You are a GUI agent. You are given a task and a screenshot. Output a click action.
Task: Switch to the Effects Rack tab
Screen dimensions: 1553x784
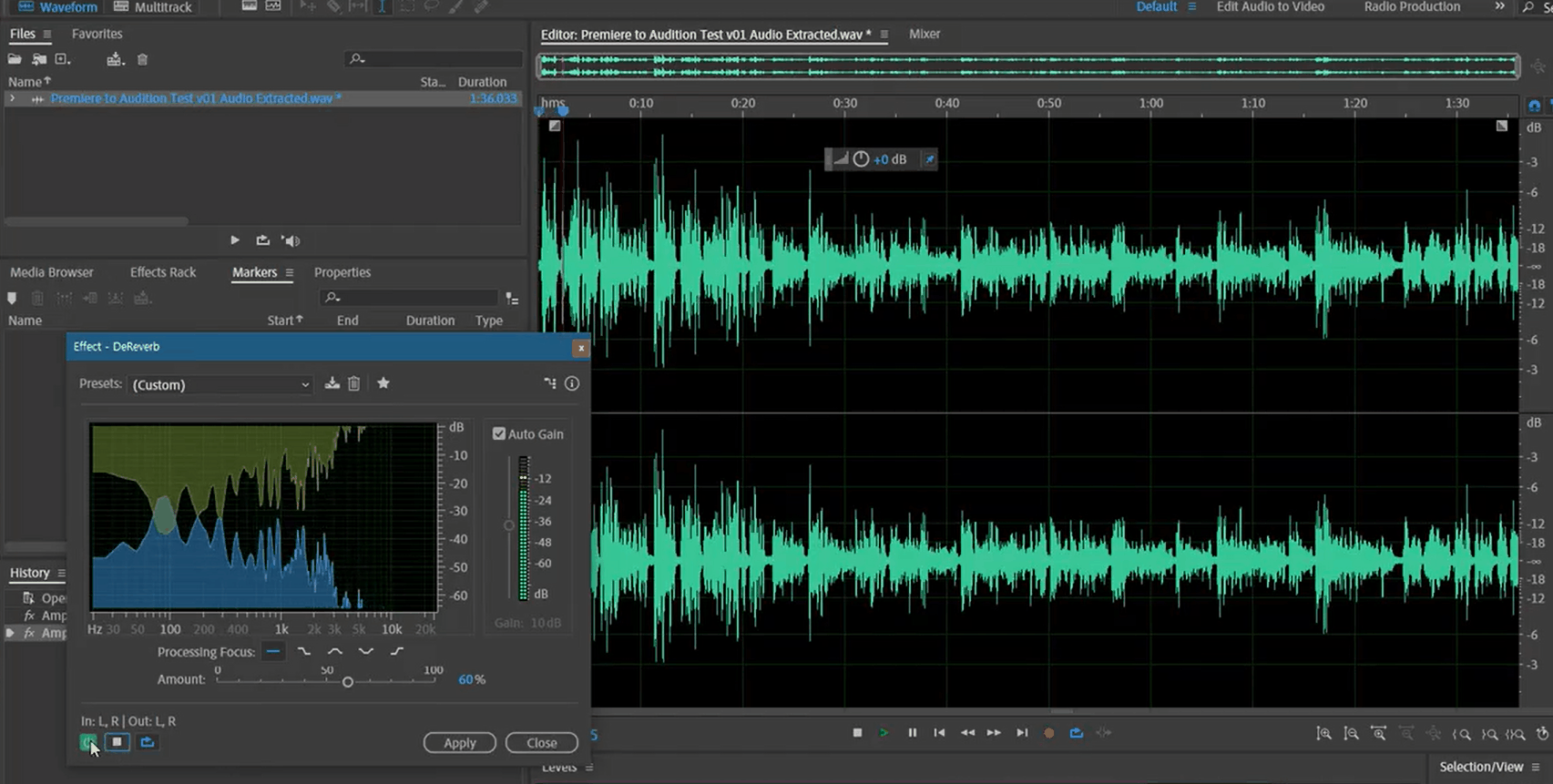[x=162, y=272]
